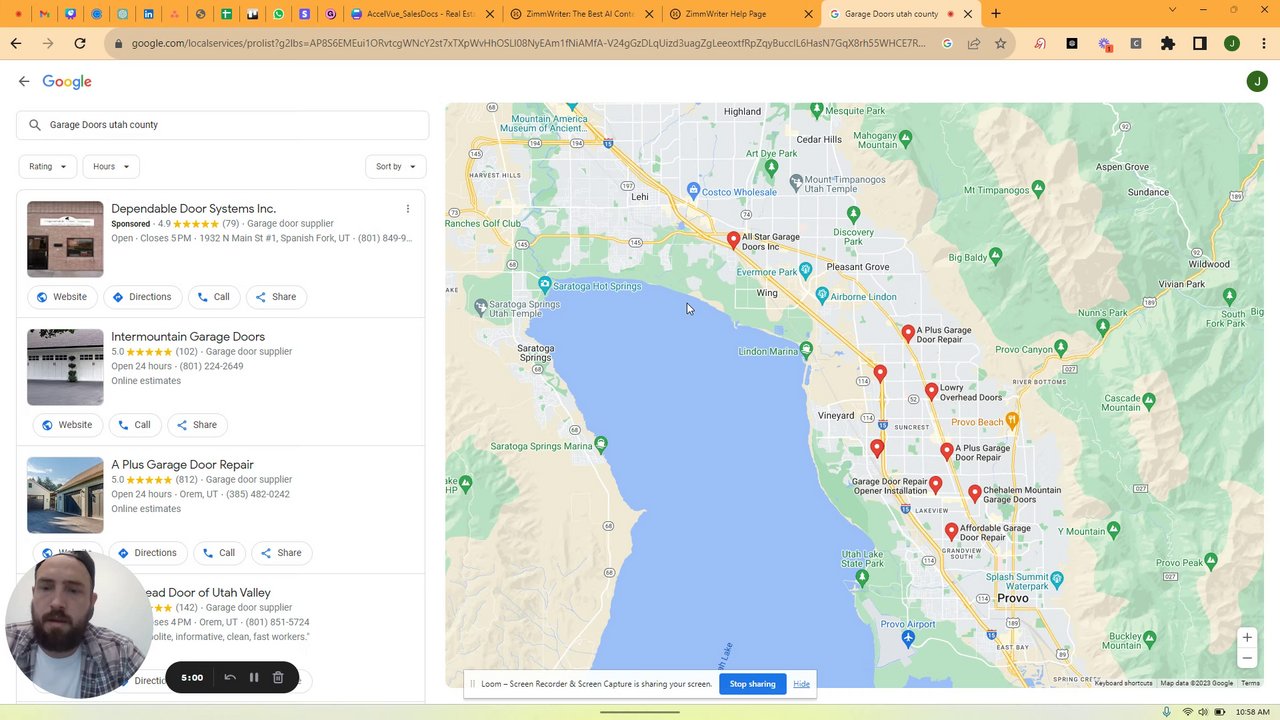Open the A Plus Garage Door Repair photo thumbnail

(x=65, y=495)
